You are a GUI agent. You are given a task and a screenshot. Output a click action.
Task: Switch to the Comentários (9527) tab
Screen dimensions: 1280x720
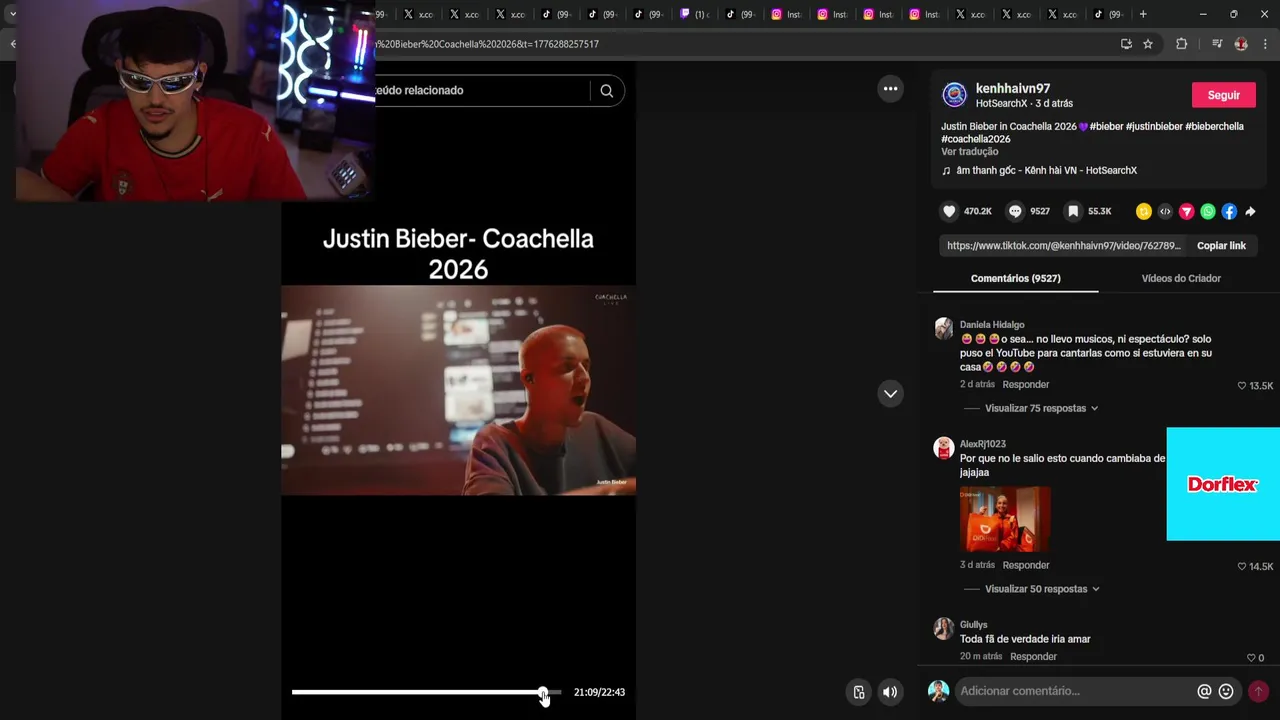point(1015,278)
